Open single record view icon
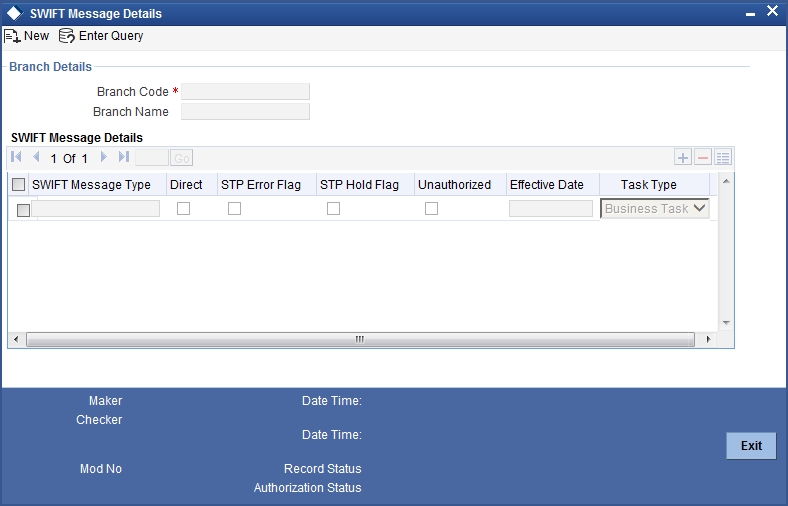Viewport: 788px width, 506px height. pyautogui.click(x=723, y=157)
